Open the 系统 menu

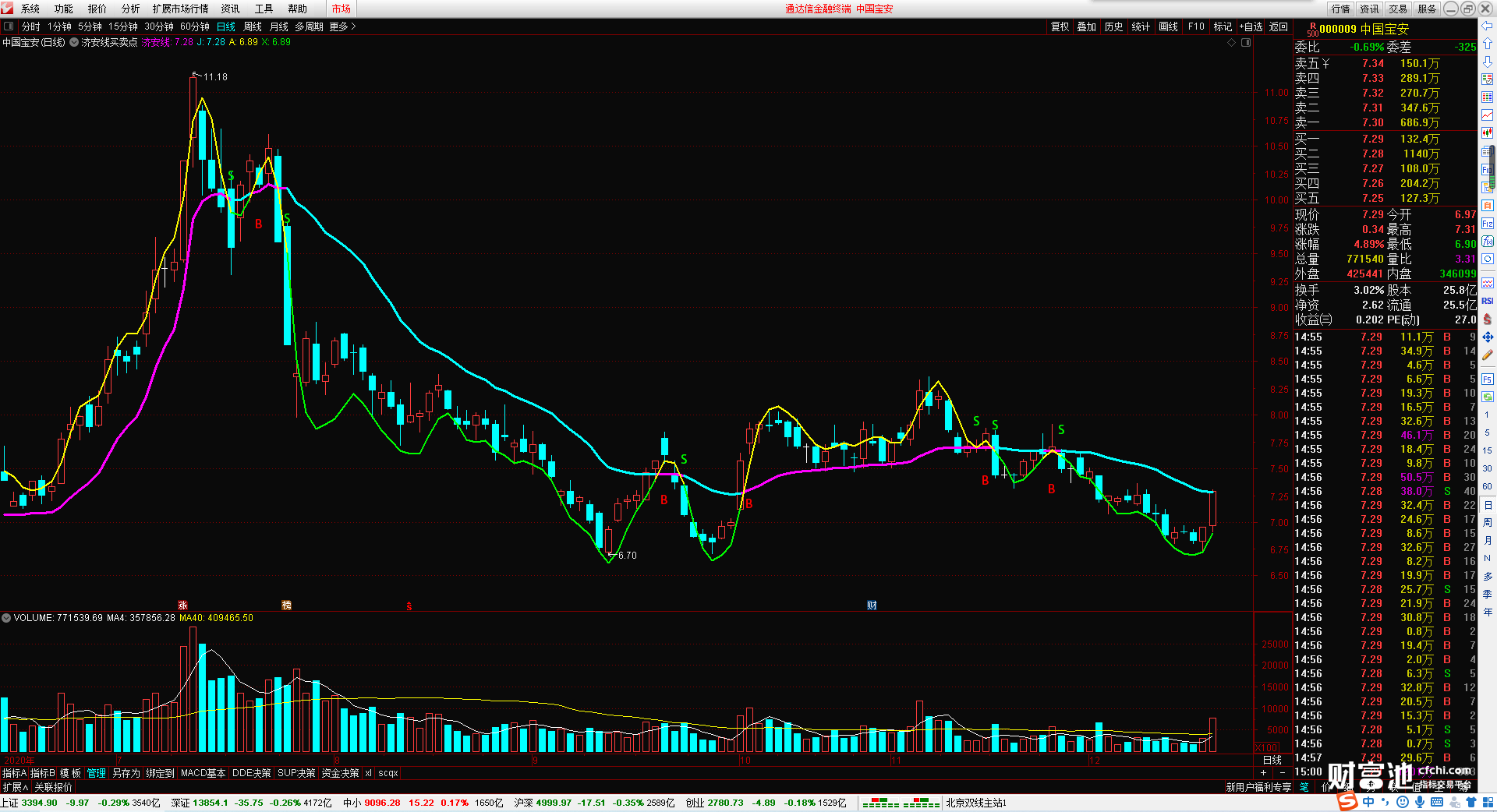pos(30,9)
